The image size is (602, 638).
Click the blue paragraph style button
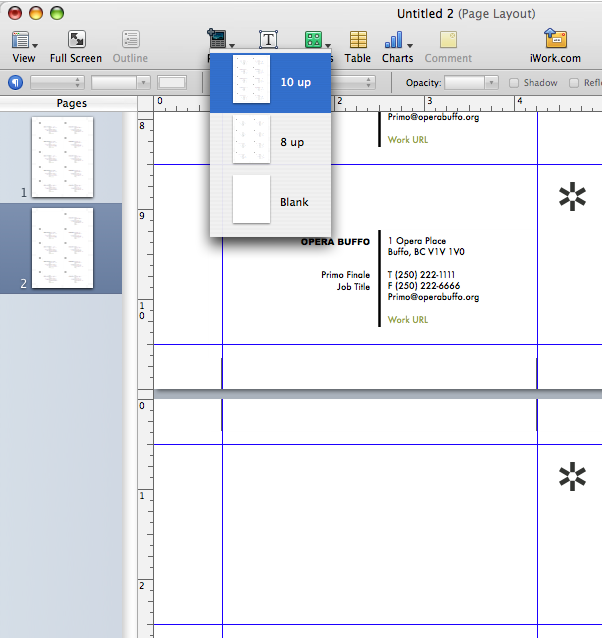pos(15,82)
